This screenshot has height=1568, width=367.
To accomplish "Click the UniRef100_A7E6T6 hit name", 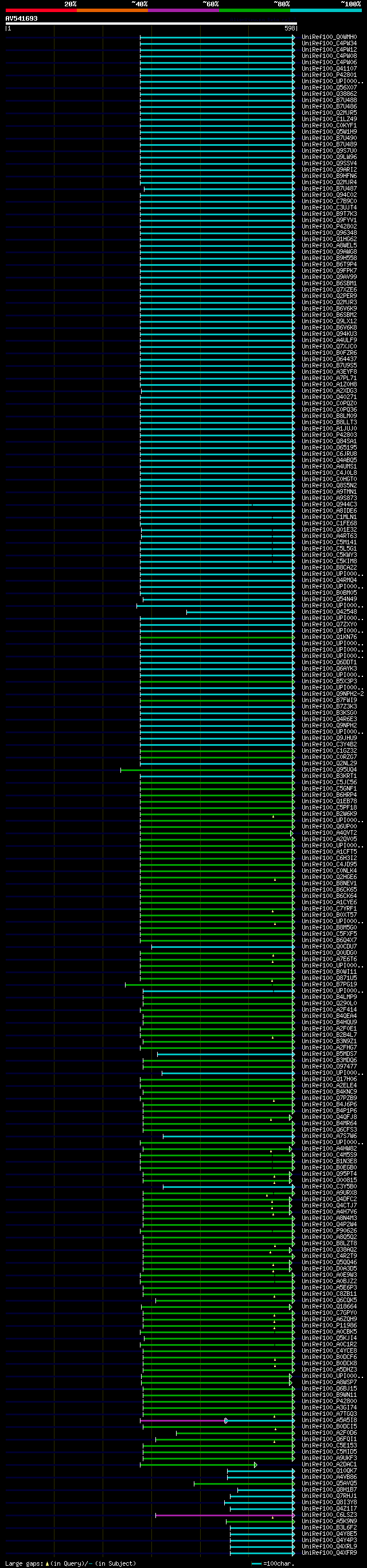I will 329,959.
